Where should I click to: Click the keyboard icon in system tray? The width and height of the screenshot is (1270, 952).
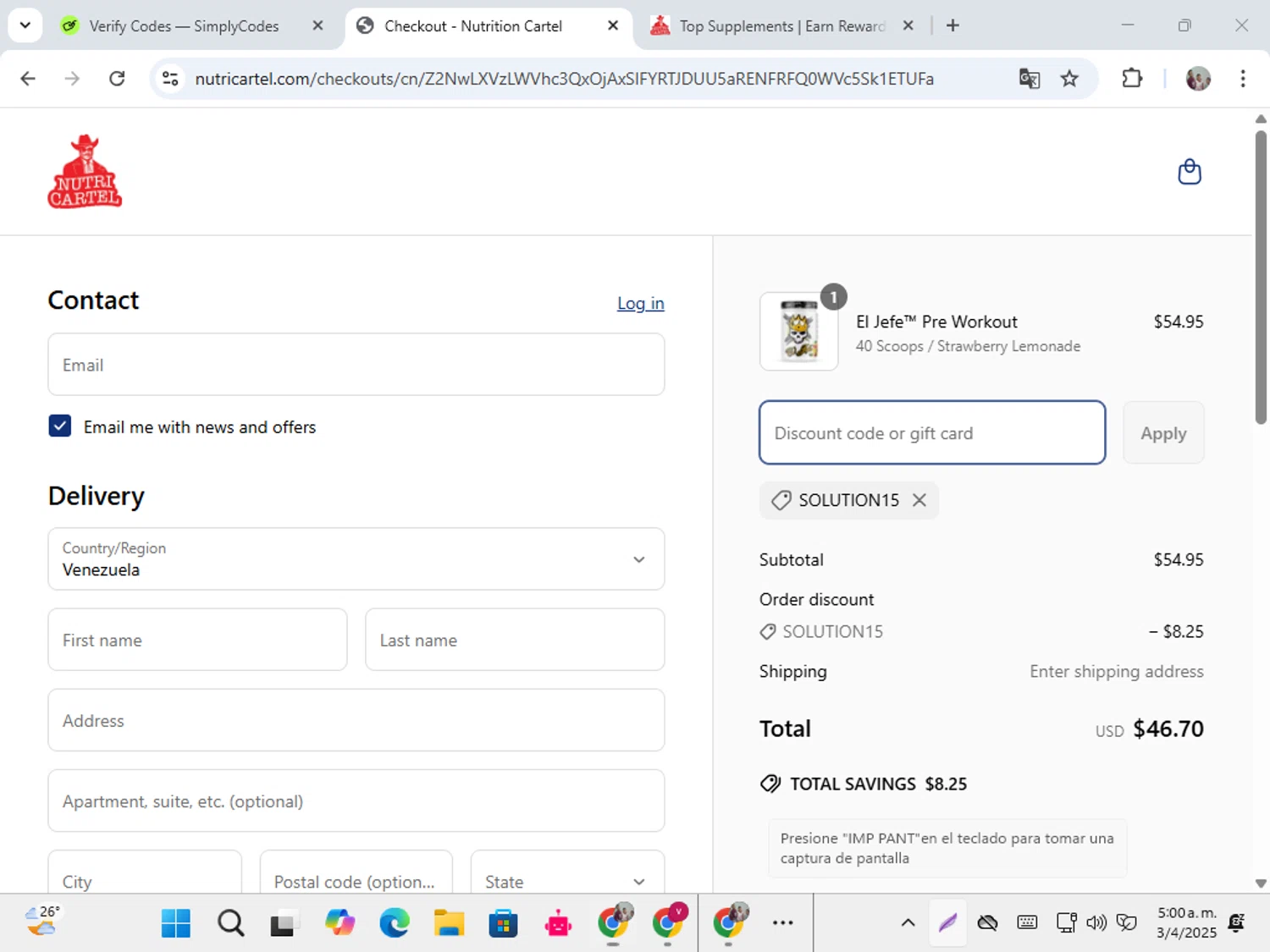coord(1027,923)
